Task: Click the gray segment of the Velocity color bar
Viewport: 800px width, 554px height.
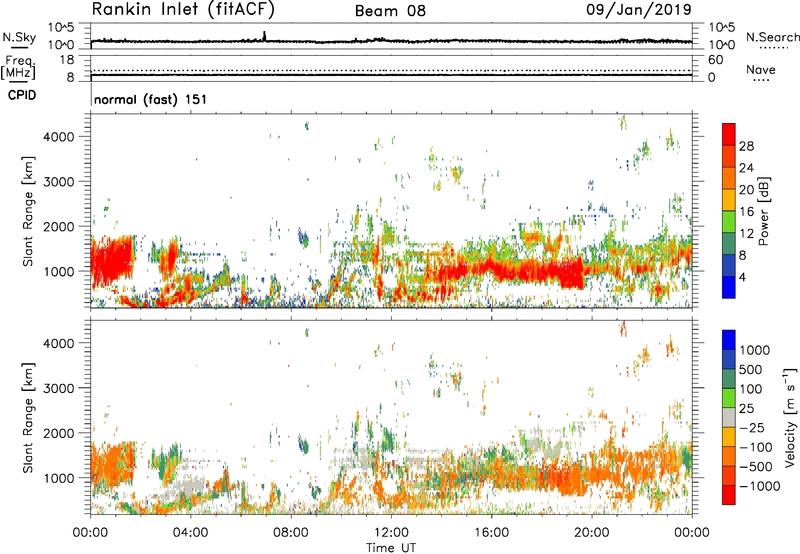Action: [x=728, y=418]
